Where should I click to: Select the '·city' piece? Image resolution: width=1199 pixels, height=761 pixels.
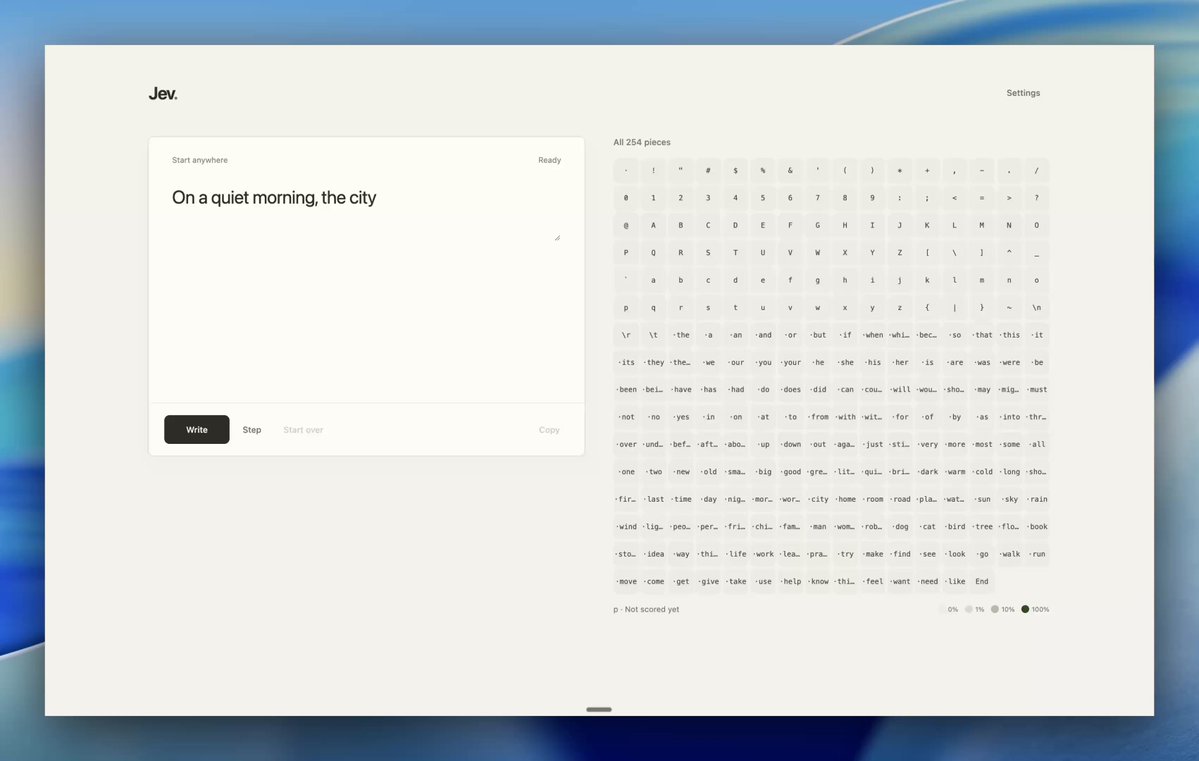pos(818,499)
